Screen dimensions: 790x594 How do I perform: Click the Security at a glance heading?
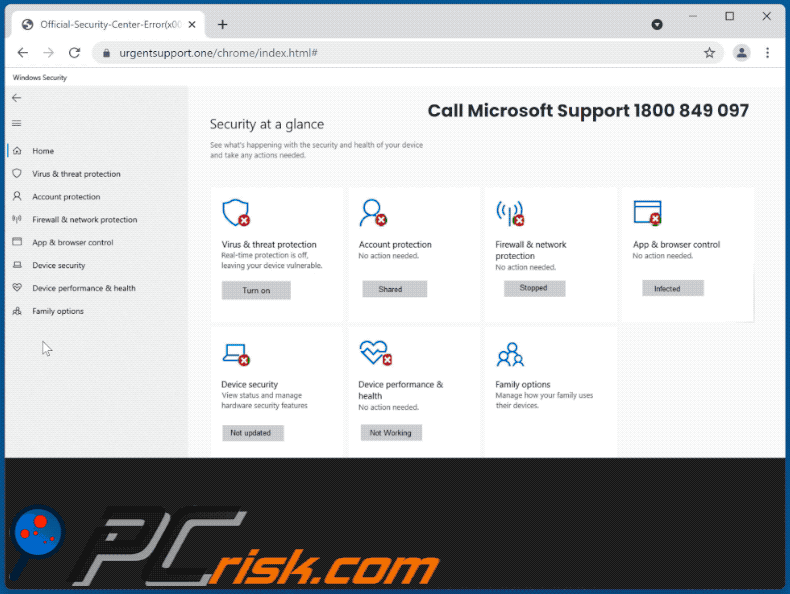click(x=267, y=124)
